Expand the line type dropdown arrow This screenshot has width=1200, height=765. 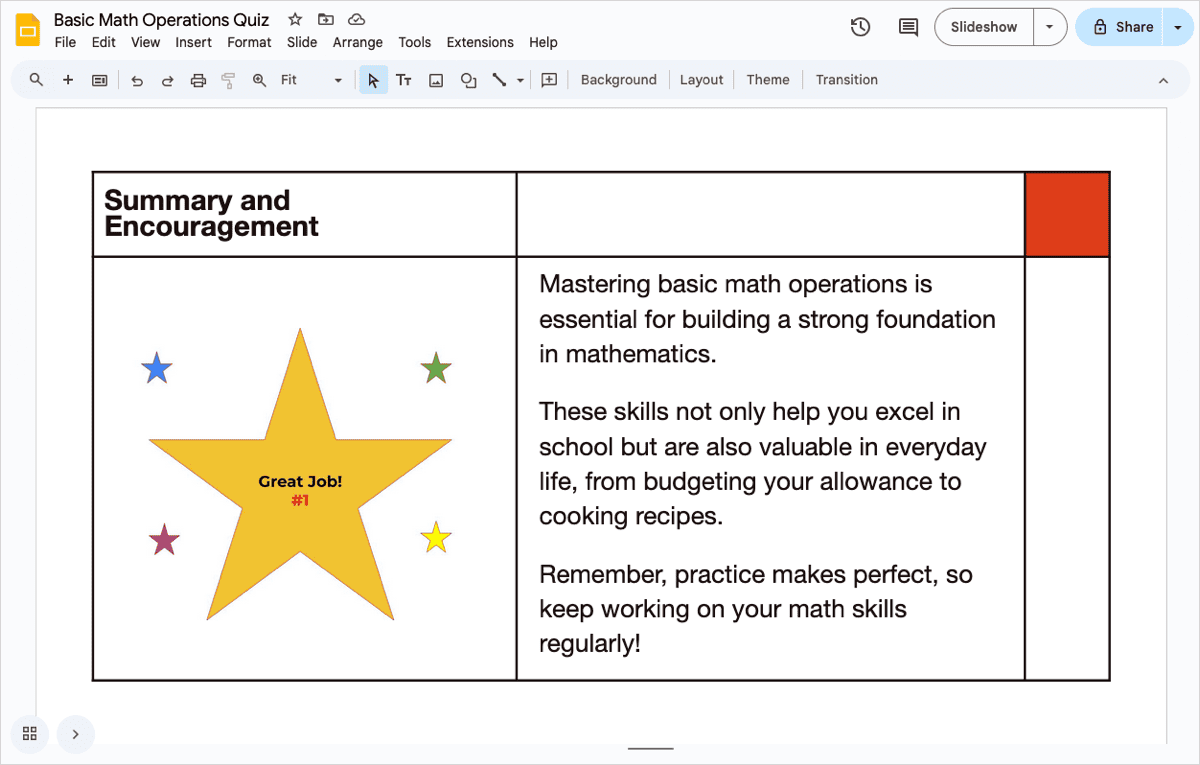(x=521, y=80)
